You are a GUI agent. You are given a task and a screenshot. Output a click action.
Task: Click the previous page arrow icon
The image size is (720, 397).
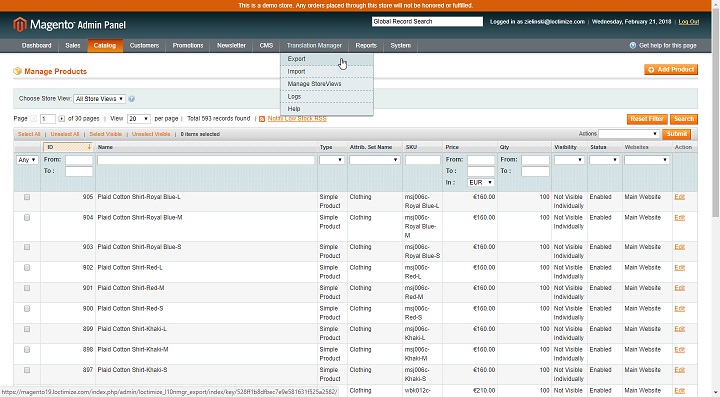point(34,119)
